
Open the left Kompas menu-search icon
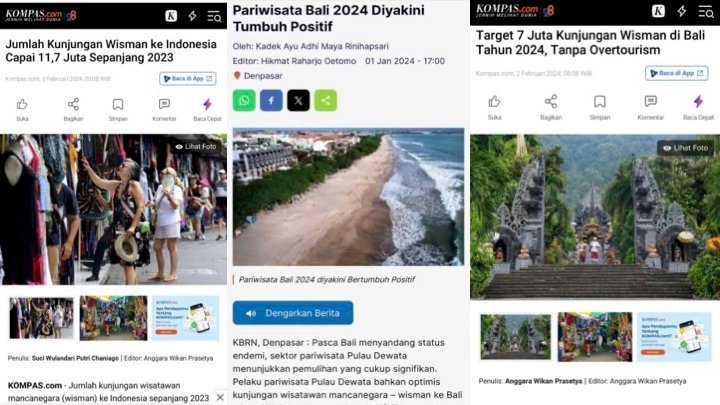(x=214, y=17)
